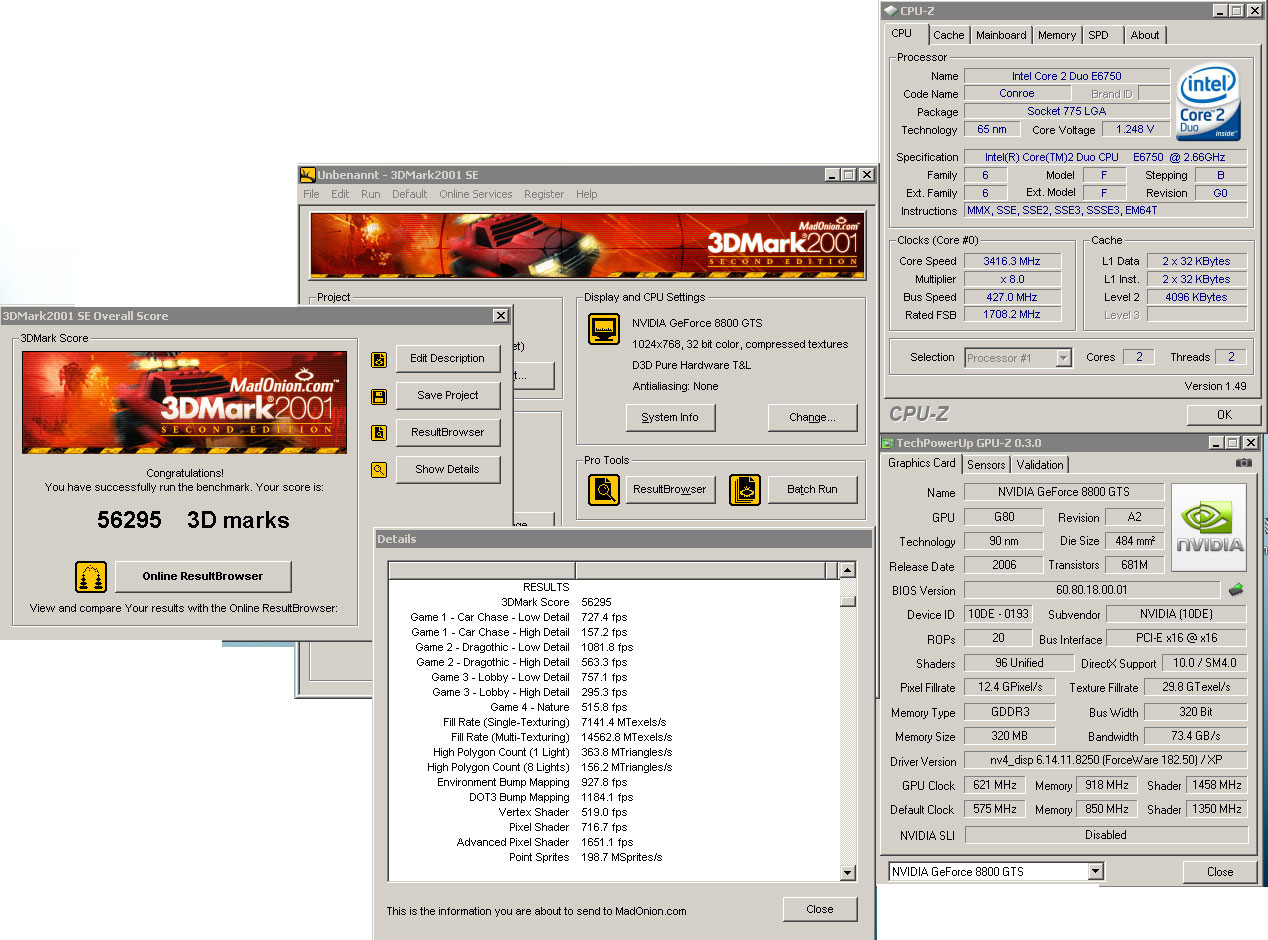Click the Show Details button
1268x940 pixels.
click(448, 469)
